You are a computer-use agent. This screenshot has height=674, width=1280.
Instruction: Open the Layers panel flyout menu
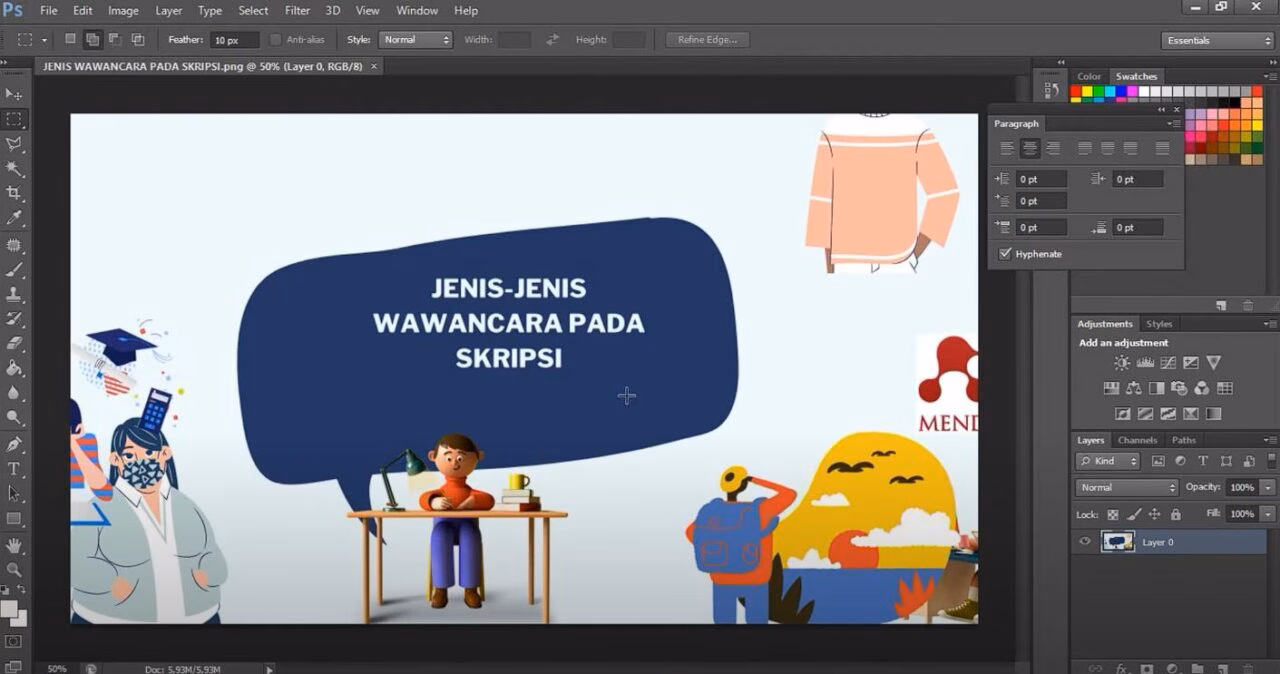(1270, 440)
